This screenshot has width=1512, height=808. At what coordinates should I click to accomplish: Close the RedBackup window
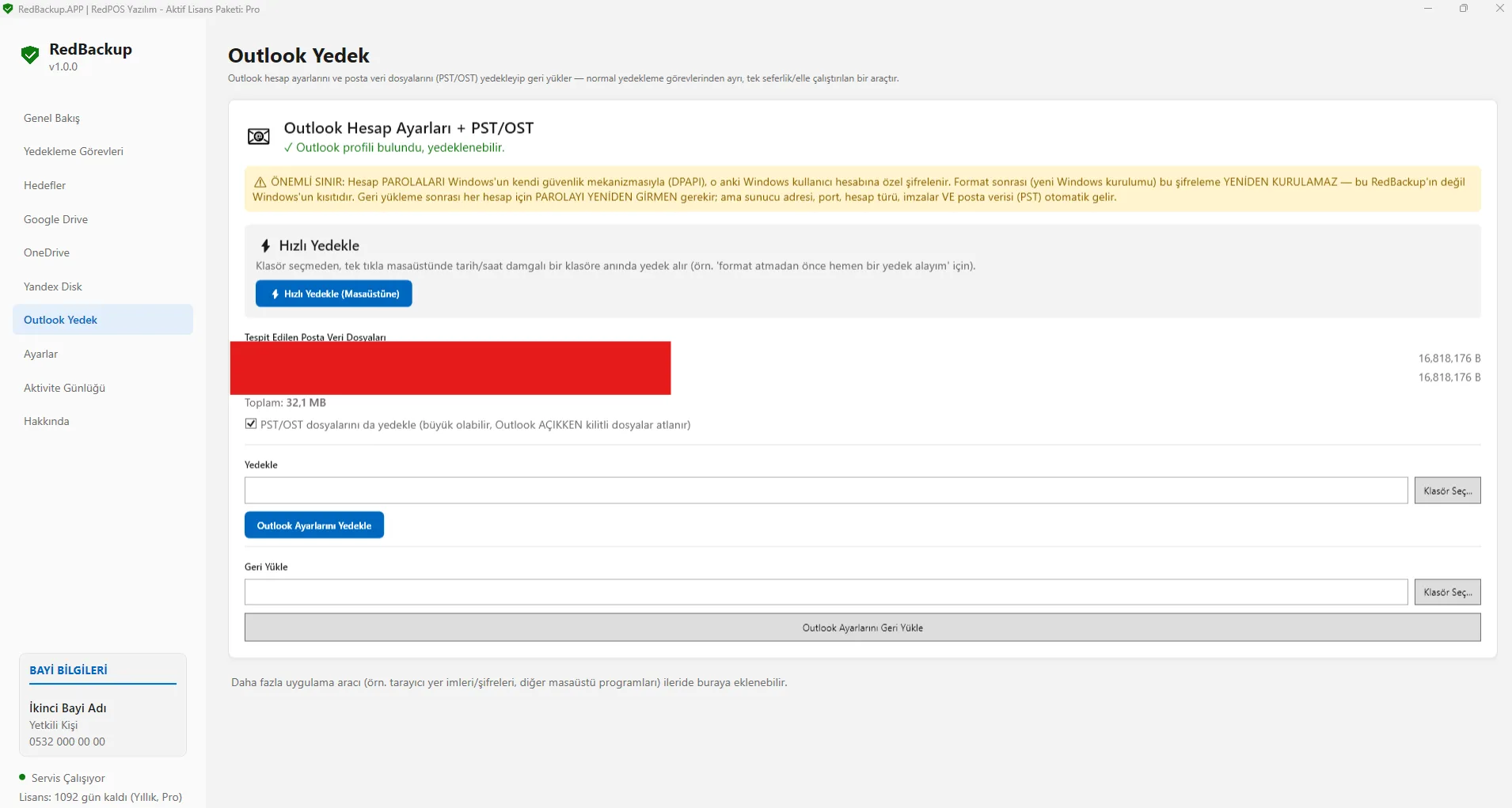pyautogui.click(x=1499, y=9)
